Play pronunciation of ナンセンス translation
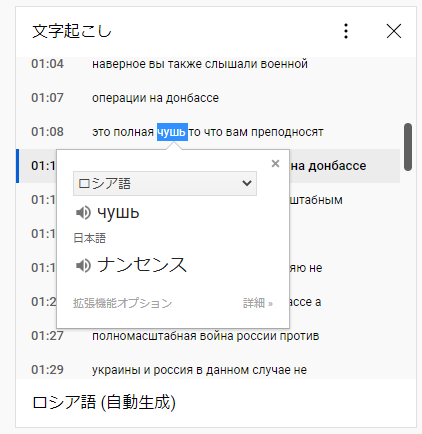 83,266
